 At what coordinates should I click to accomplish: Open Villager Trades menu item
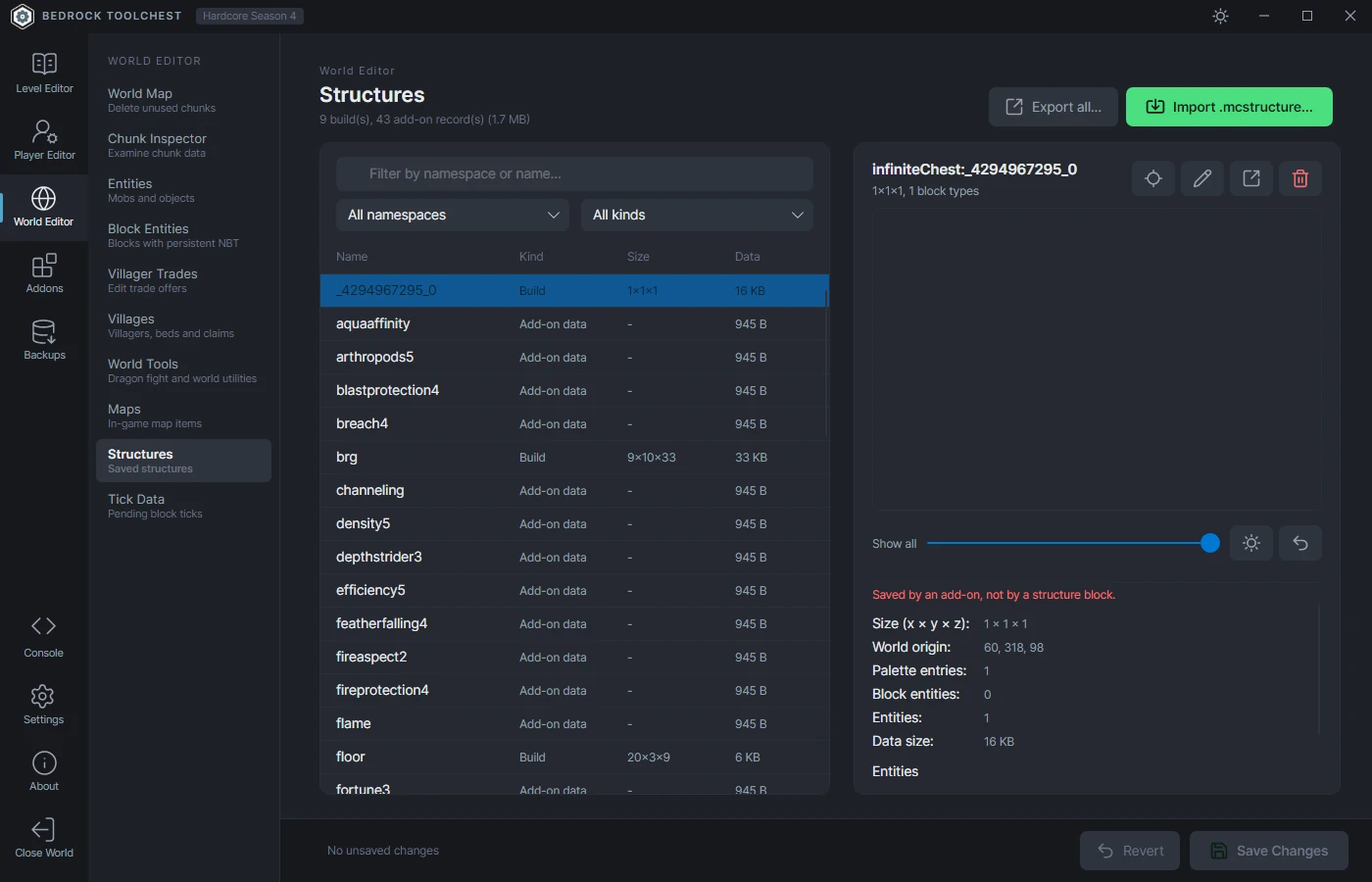pyautogui.click(x=183, y=280)
